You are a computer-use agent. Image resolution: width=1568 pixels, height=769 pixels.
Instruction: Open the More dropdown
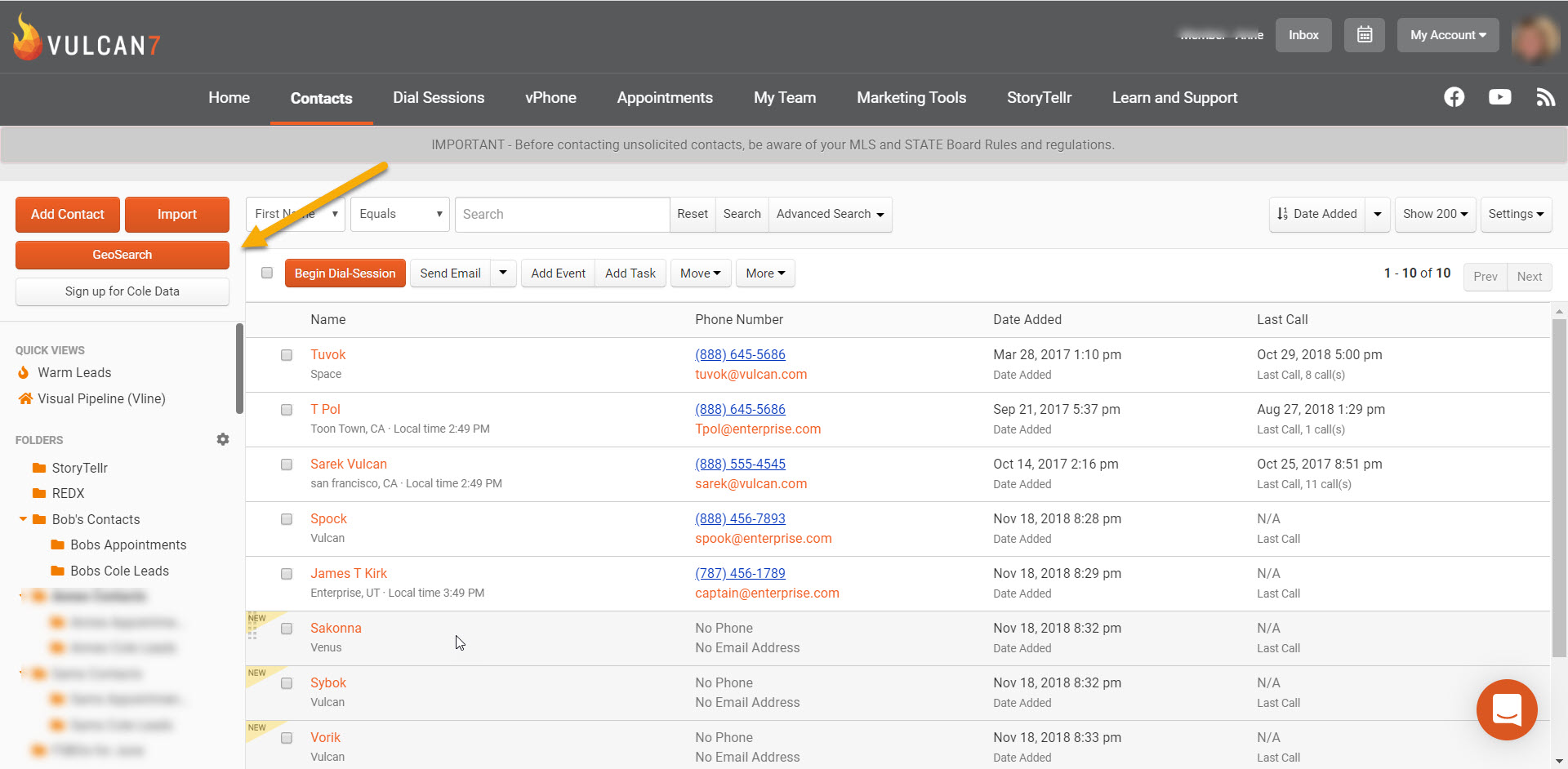765,273
